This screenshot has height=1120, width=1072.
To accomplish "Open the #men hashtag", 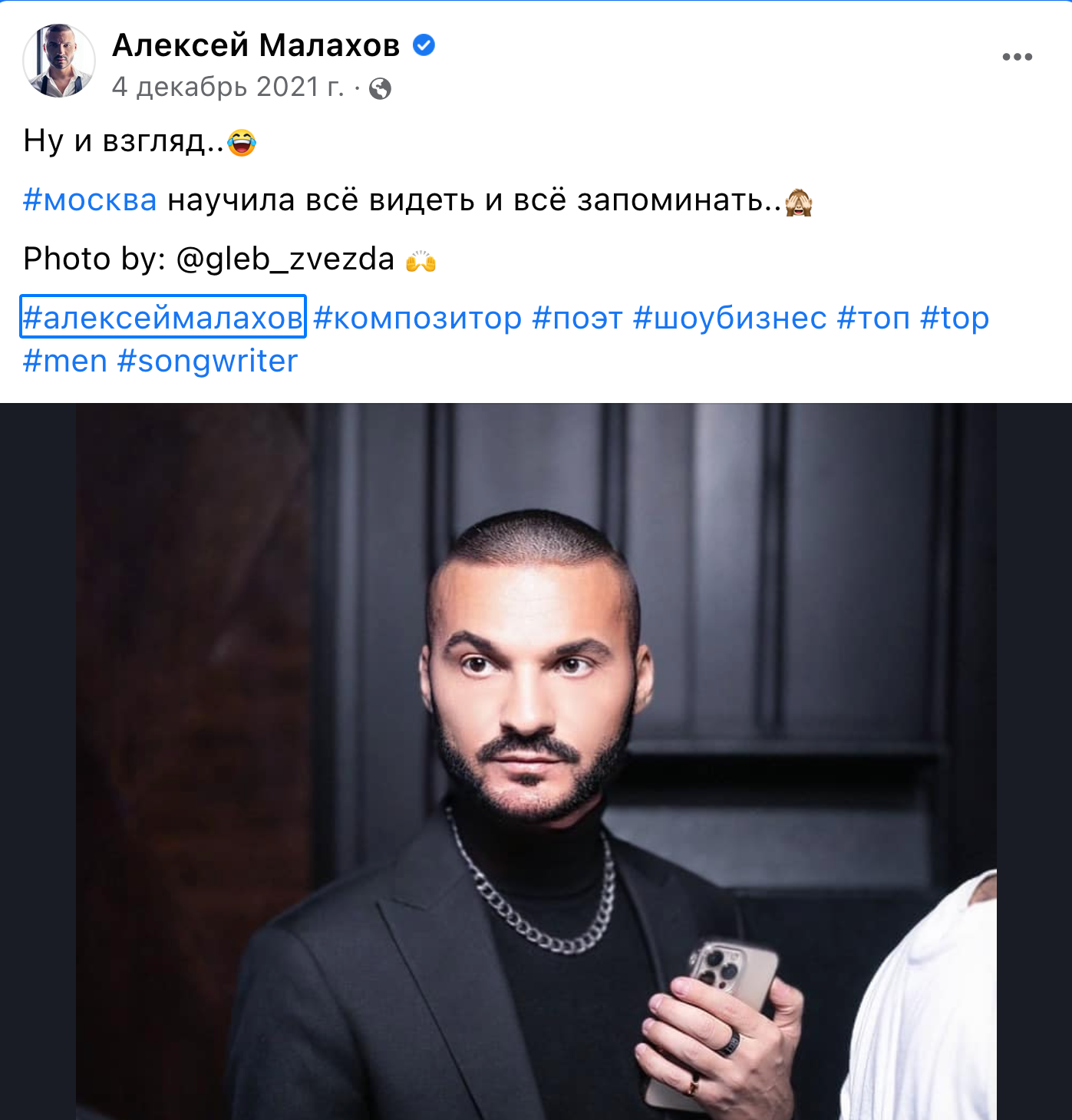I will [x=65, y=361].
